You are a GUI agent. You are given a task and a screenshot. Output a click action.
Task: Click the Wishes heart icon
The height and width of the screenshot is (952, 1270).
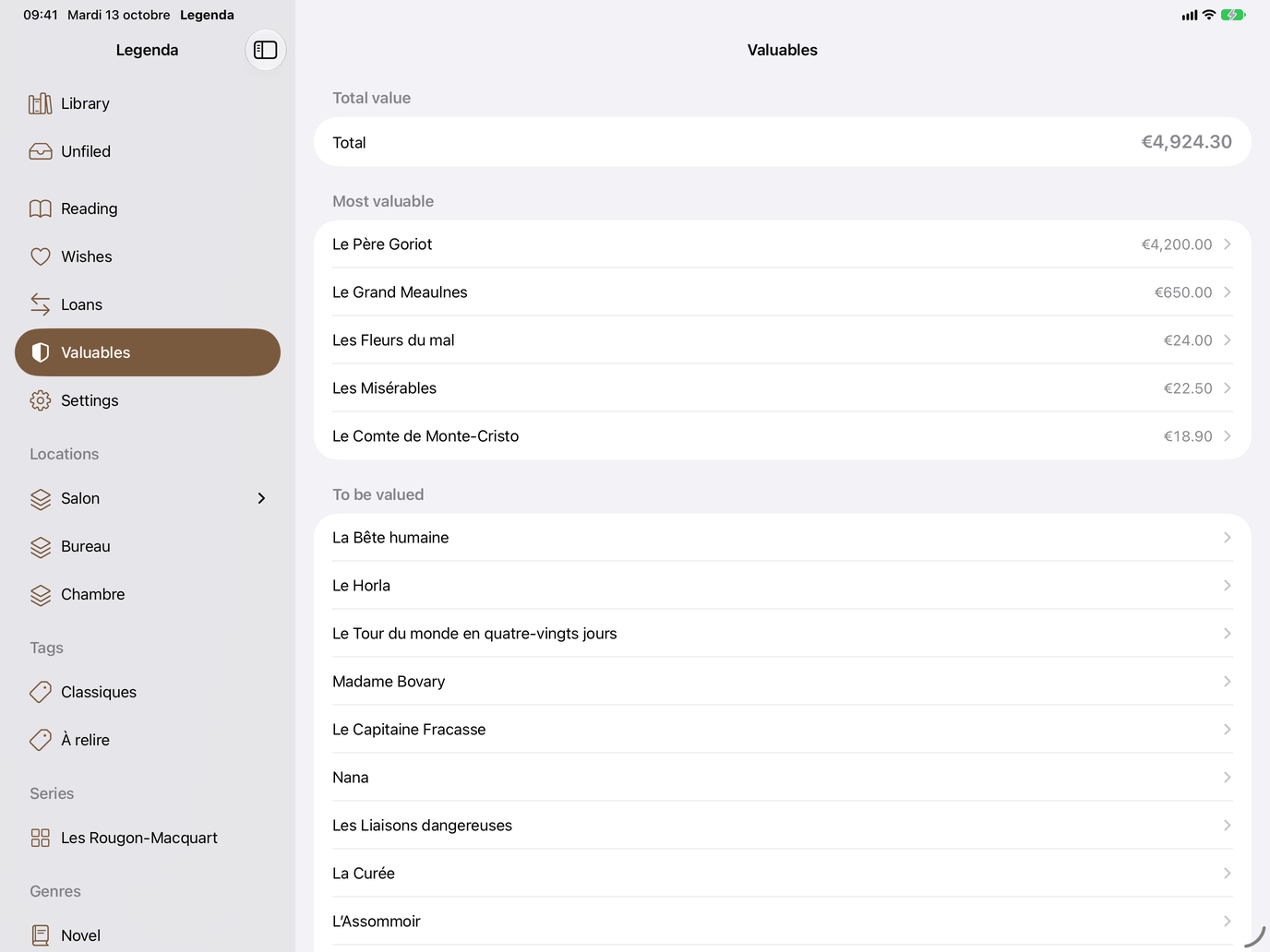coord(41,256)
